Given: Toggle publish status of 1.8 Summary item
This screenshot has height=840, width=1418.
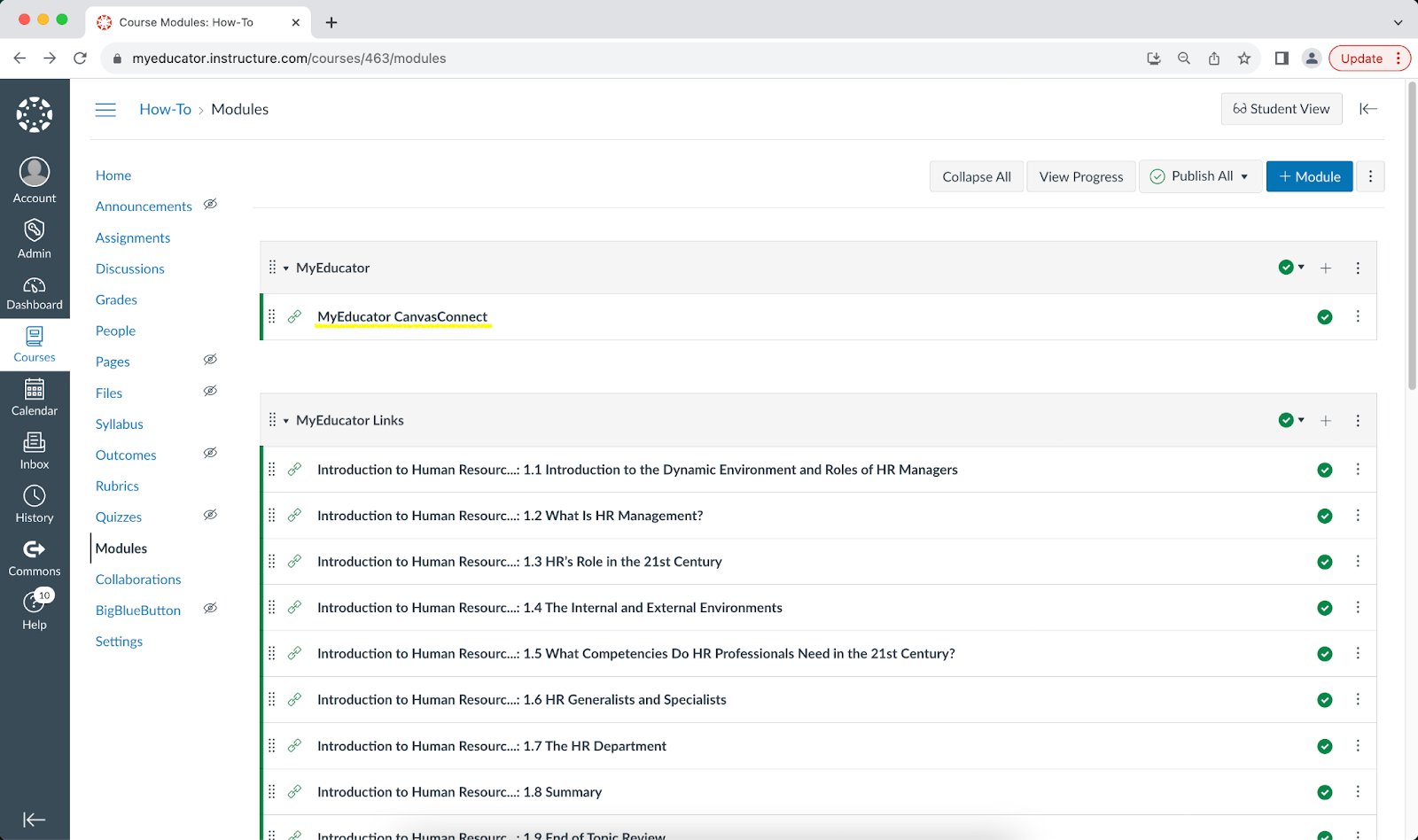Looking at the screenshot, I should click(x=1325, y=792).
